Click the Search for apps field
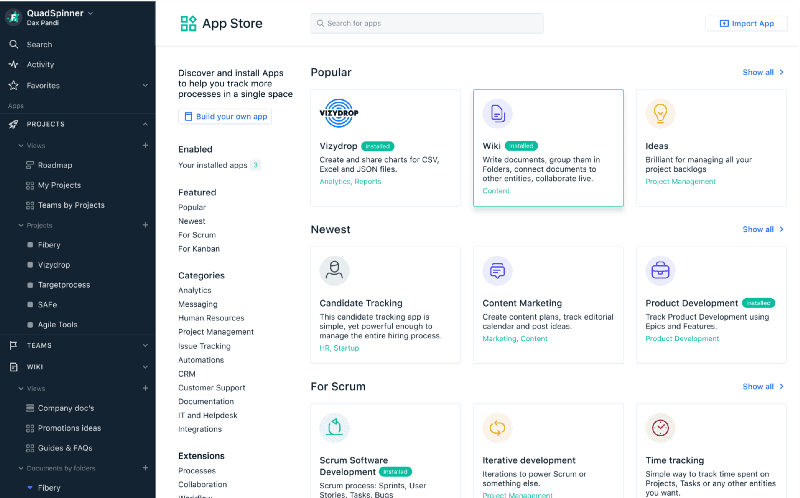This screenshot has width=800, height=498. 427,23
